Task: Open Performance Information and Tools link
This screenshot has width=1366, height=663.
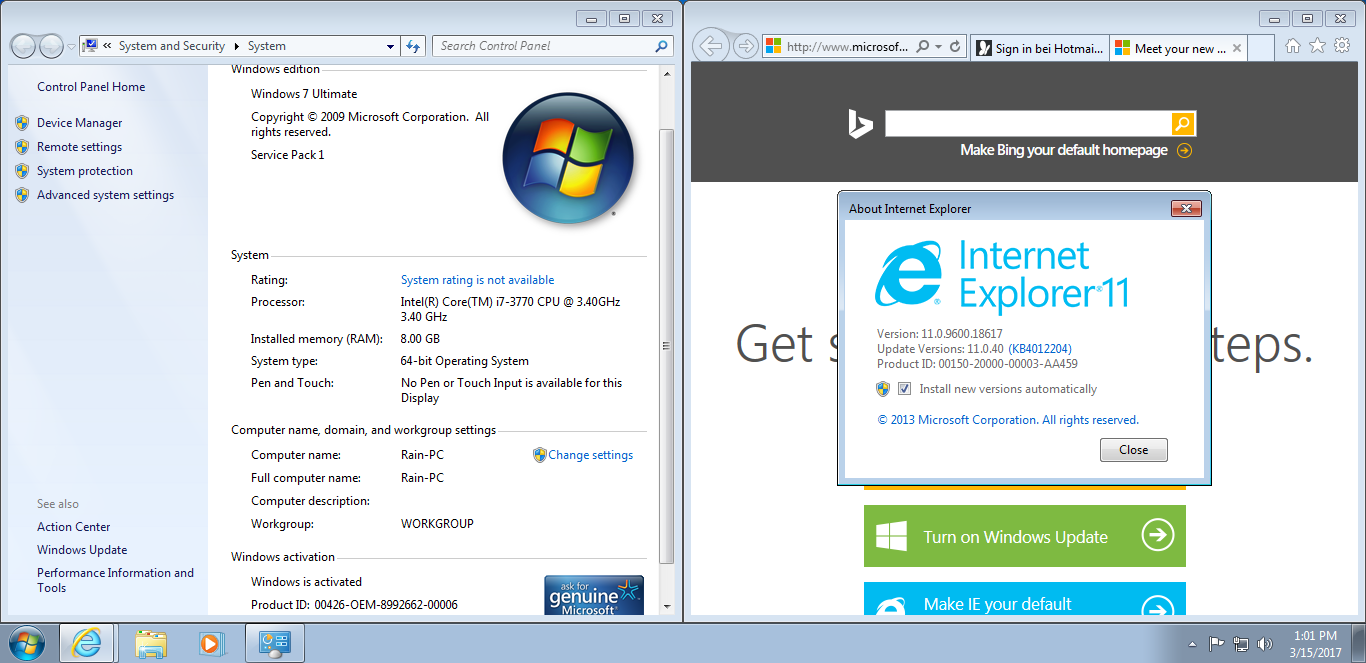Action: tap(116, 580)
